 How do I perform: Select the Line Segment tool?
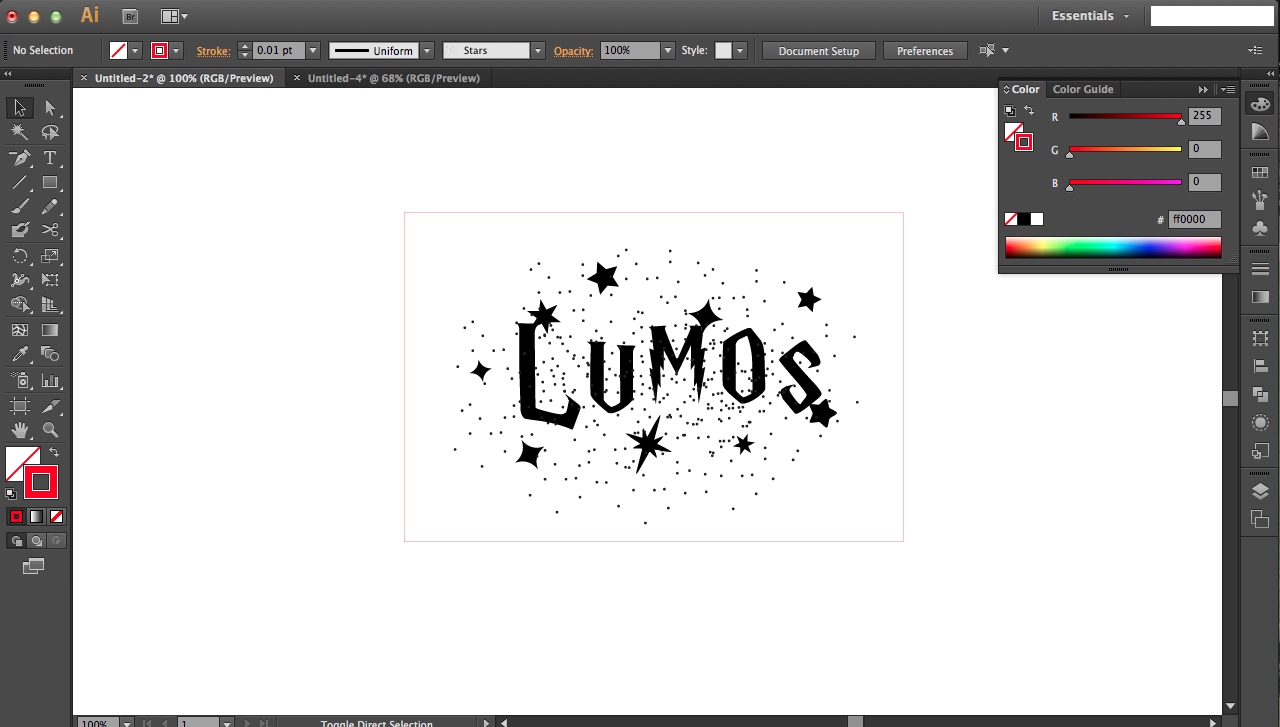coord(19,182)
